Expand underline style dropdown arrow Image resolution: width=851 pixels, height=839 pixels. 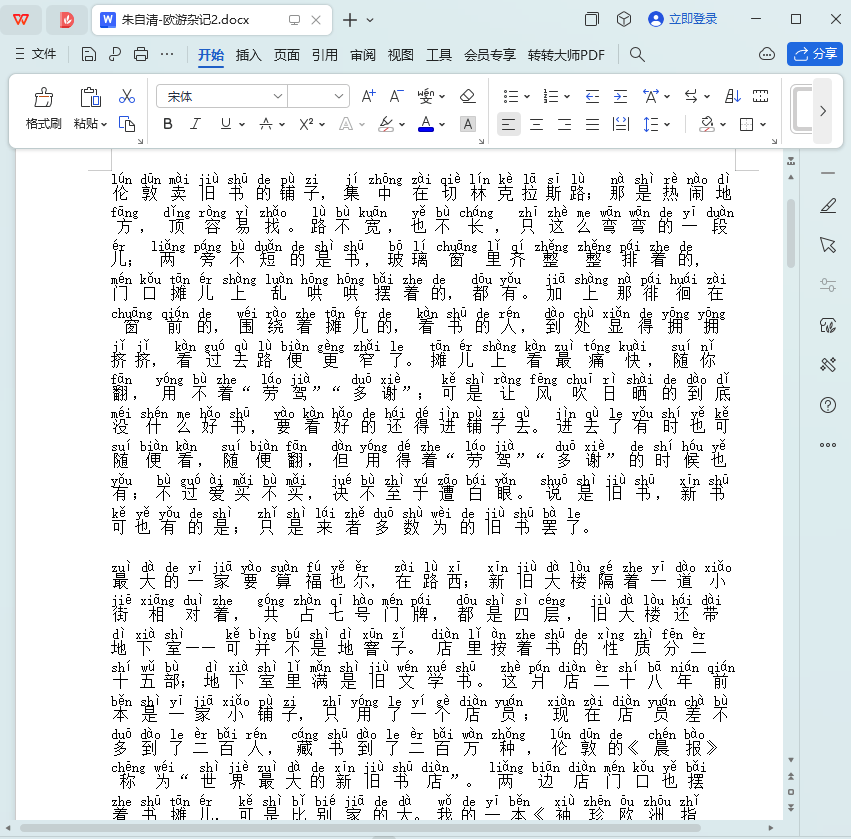point(242,125)
